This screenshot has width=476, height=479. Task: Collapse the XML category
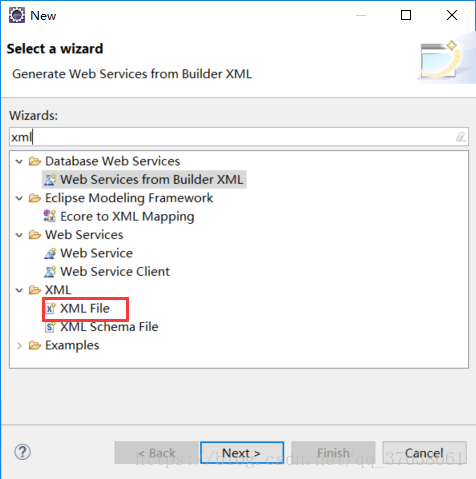tap(19, 290)
